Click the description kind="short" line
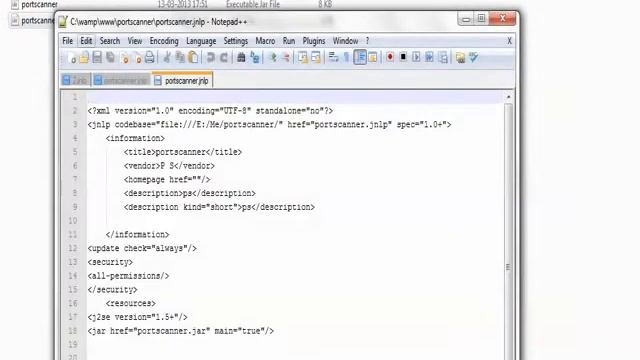640x360 pixels. 219,207
